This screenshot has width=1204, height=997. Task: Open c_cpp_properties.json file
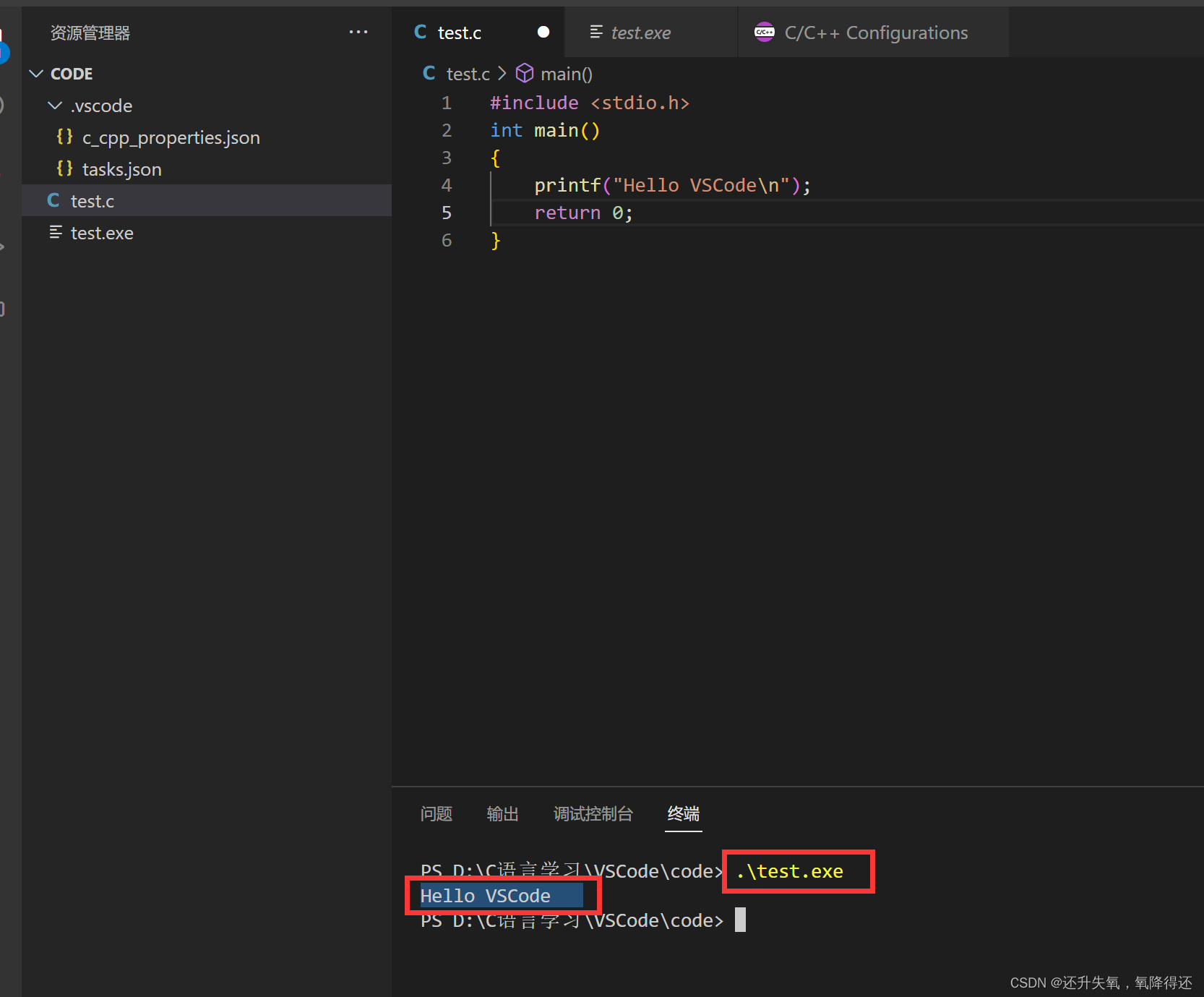pyautogui.click(x=171, y=137)
